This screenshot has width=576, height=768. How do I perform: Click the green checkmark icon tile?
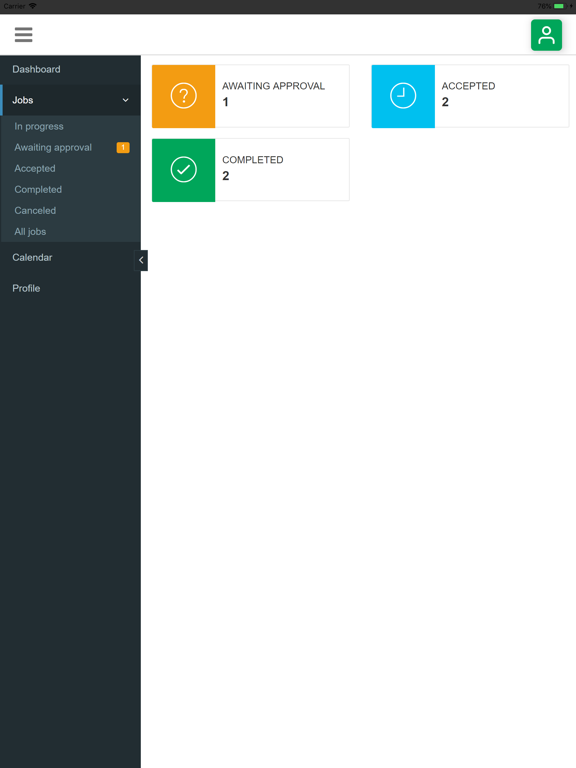[x=184, y=170]
